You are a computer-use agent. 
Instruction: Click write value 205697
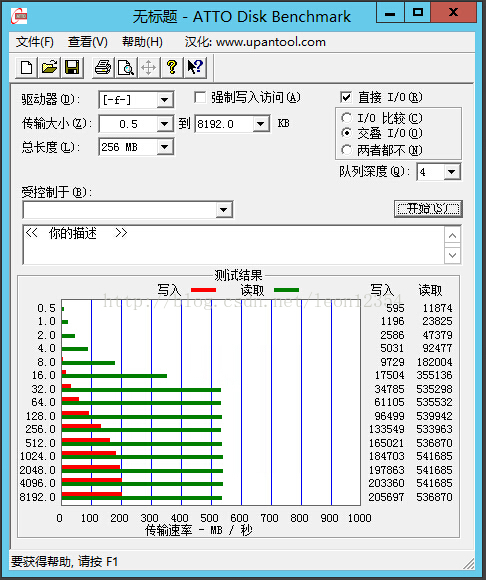[386, 497]
